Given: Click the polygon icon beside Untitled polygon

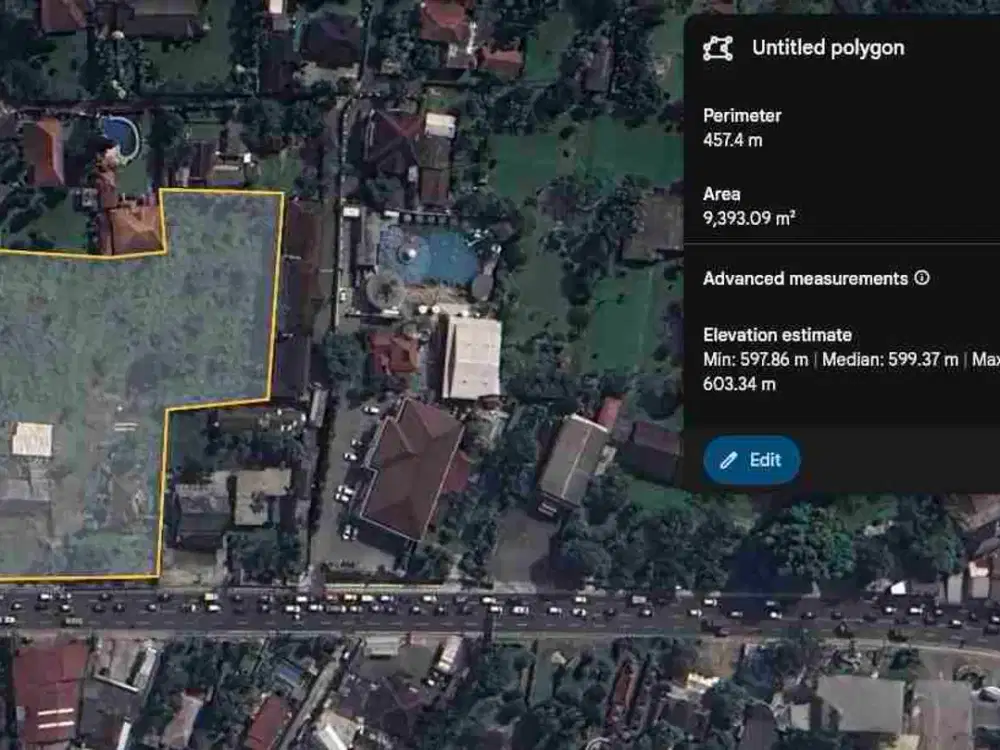Looking at the screenshot, I should click(x=718, y=48).
